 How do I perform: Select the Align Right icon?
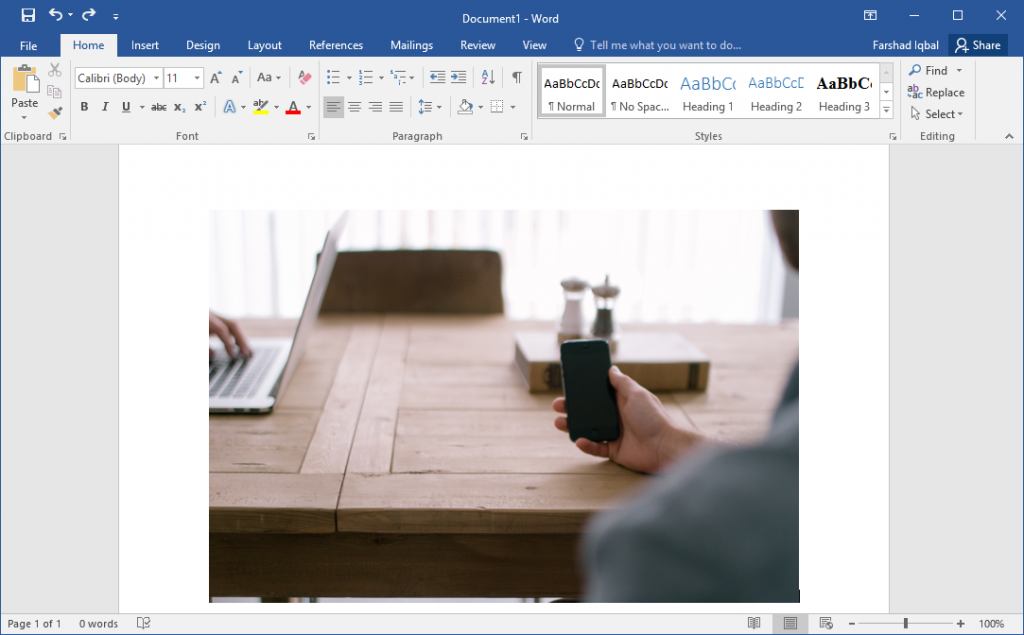tap(375, 105)
